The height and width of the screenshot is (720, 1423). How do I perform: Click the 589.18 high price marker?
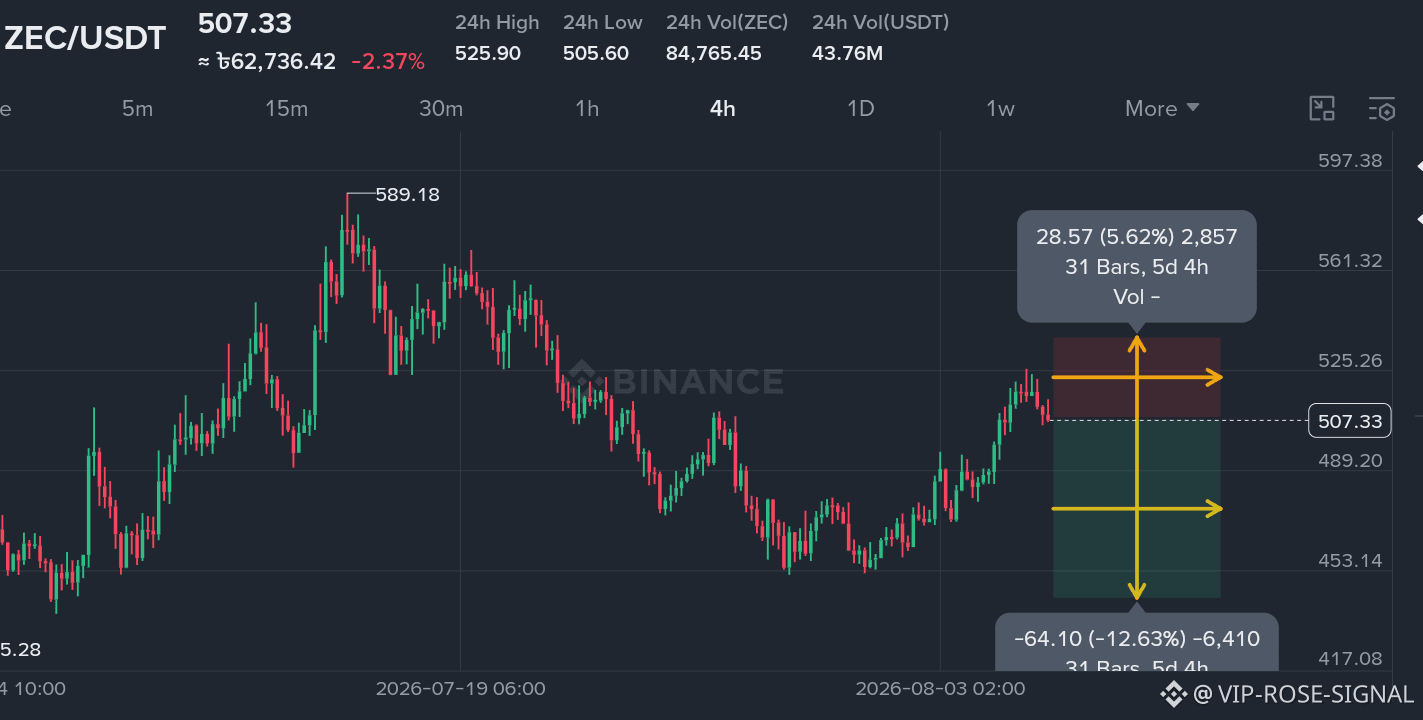click(x=407, y=195)
